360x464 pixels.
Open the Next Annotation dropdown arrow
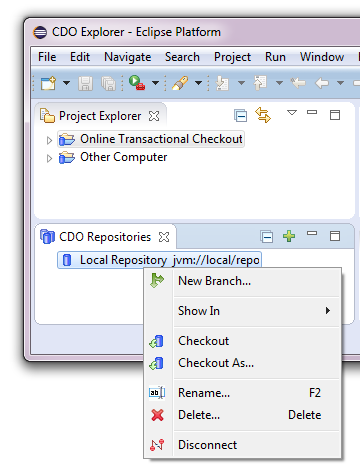(242, 83)
